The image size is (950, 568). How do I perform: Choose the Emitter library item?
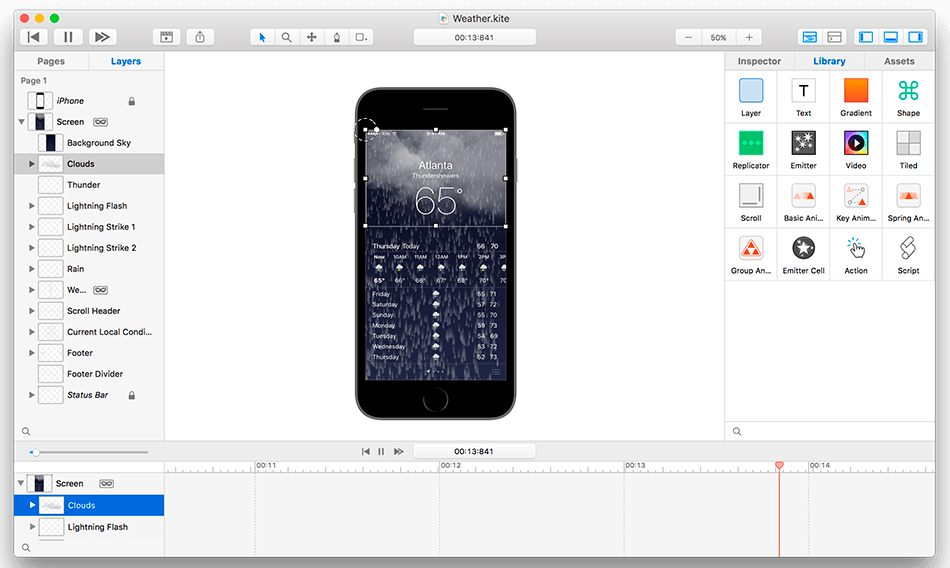pyautogui.click(x=803, y=150)
